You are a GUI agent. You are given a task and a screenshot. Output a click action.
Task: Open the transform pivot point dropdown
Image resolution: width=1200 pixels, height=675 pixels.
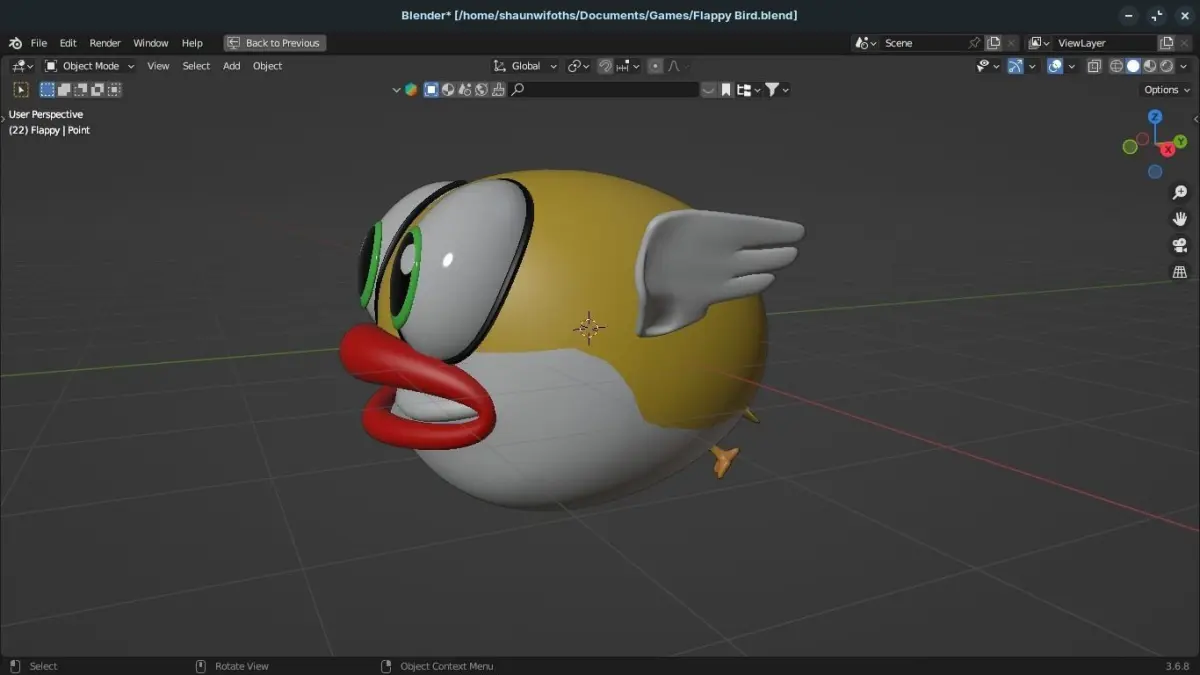tap(579, 66)
